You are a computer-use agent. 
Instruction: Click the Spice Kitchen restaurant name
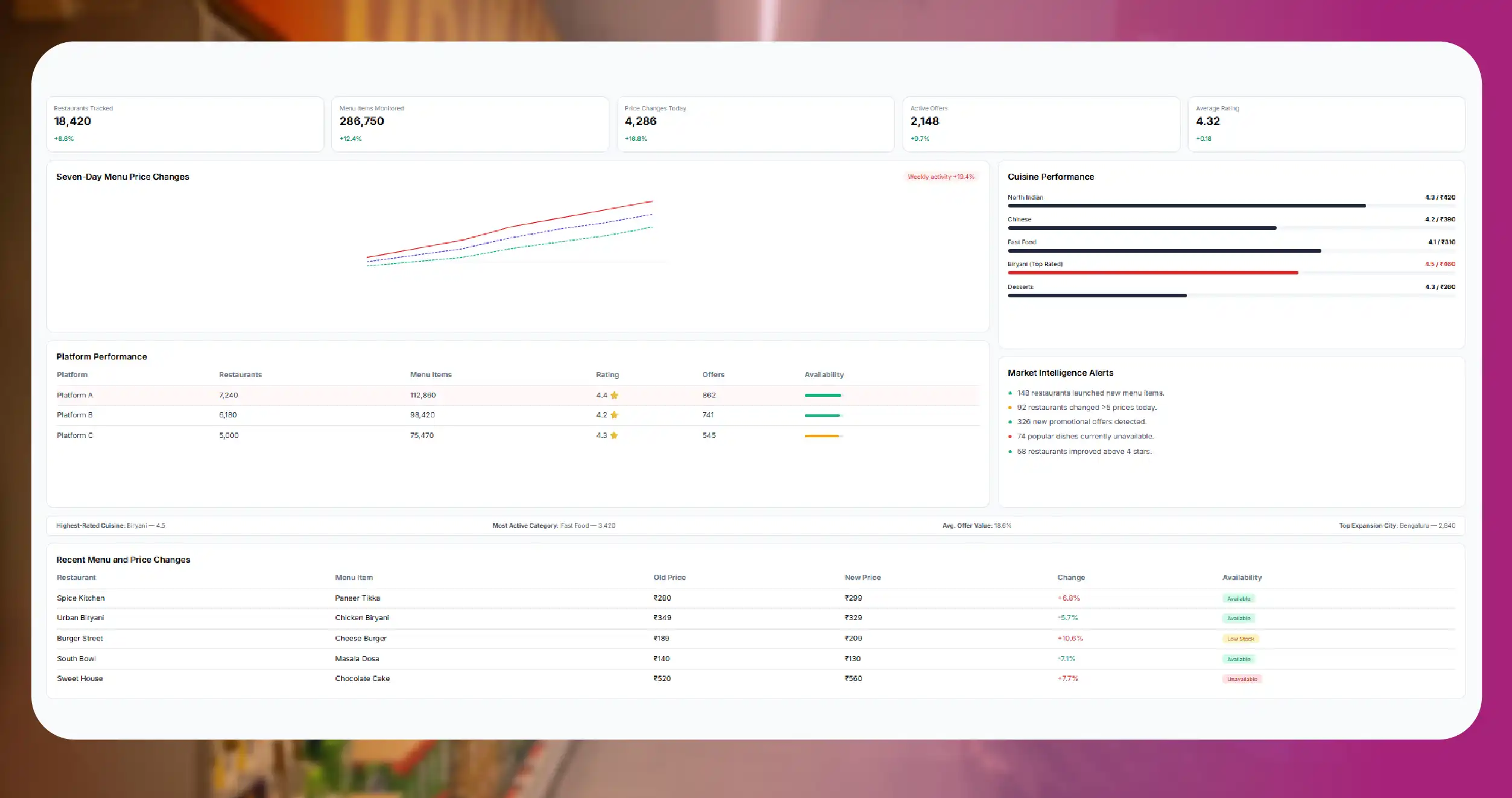click(x=81, y=598)
